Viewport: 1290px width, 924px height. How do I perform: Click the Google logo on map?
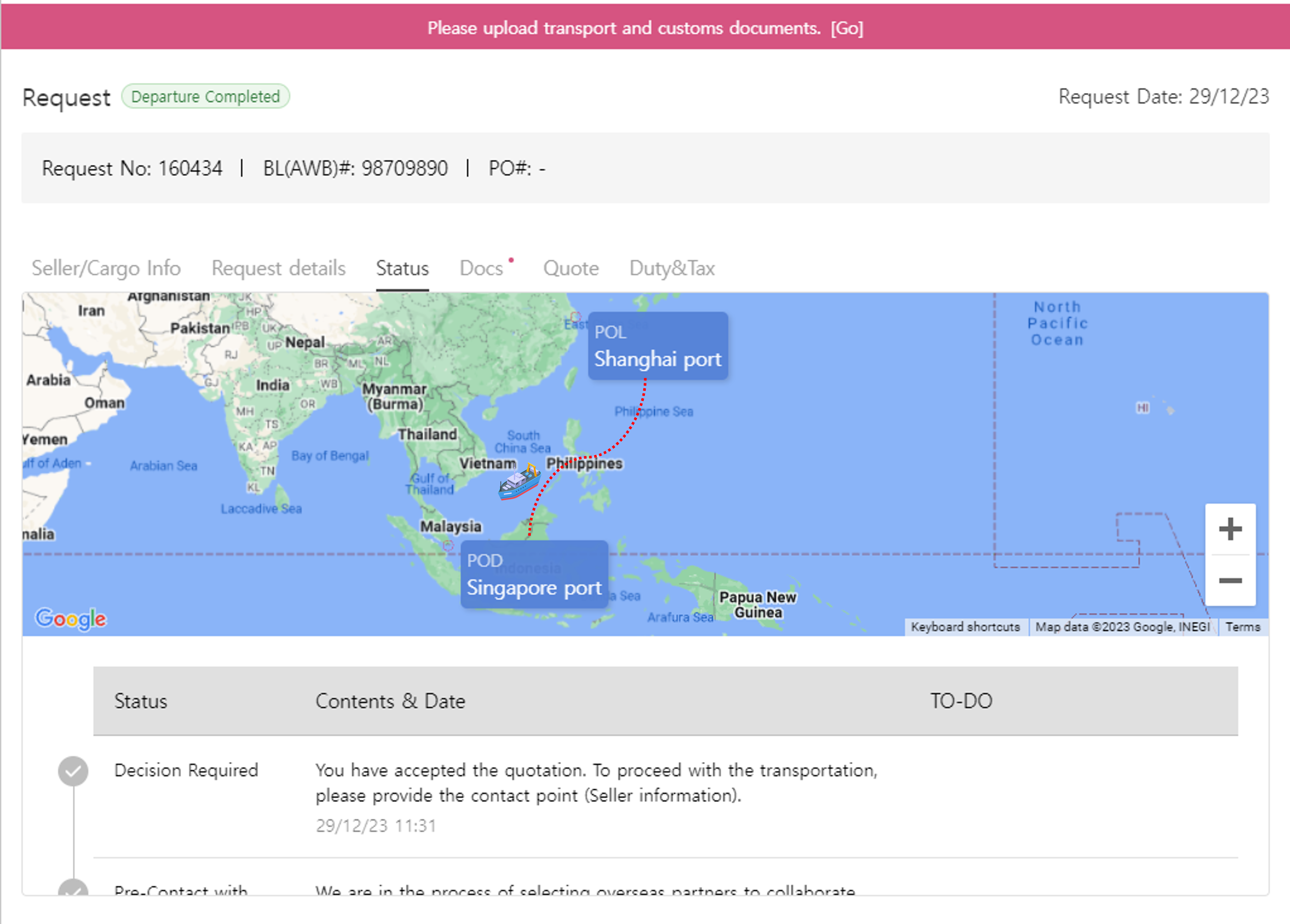point(71,619)
